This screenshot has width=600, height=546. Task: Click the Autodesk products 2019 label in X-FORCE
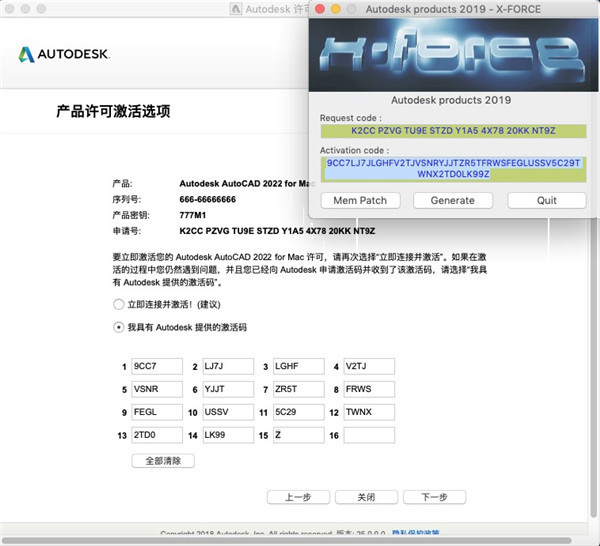451,100
